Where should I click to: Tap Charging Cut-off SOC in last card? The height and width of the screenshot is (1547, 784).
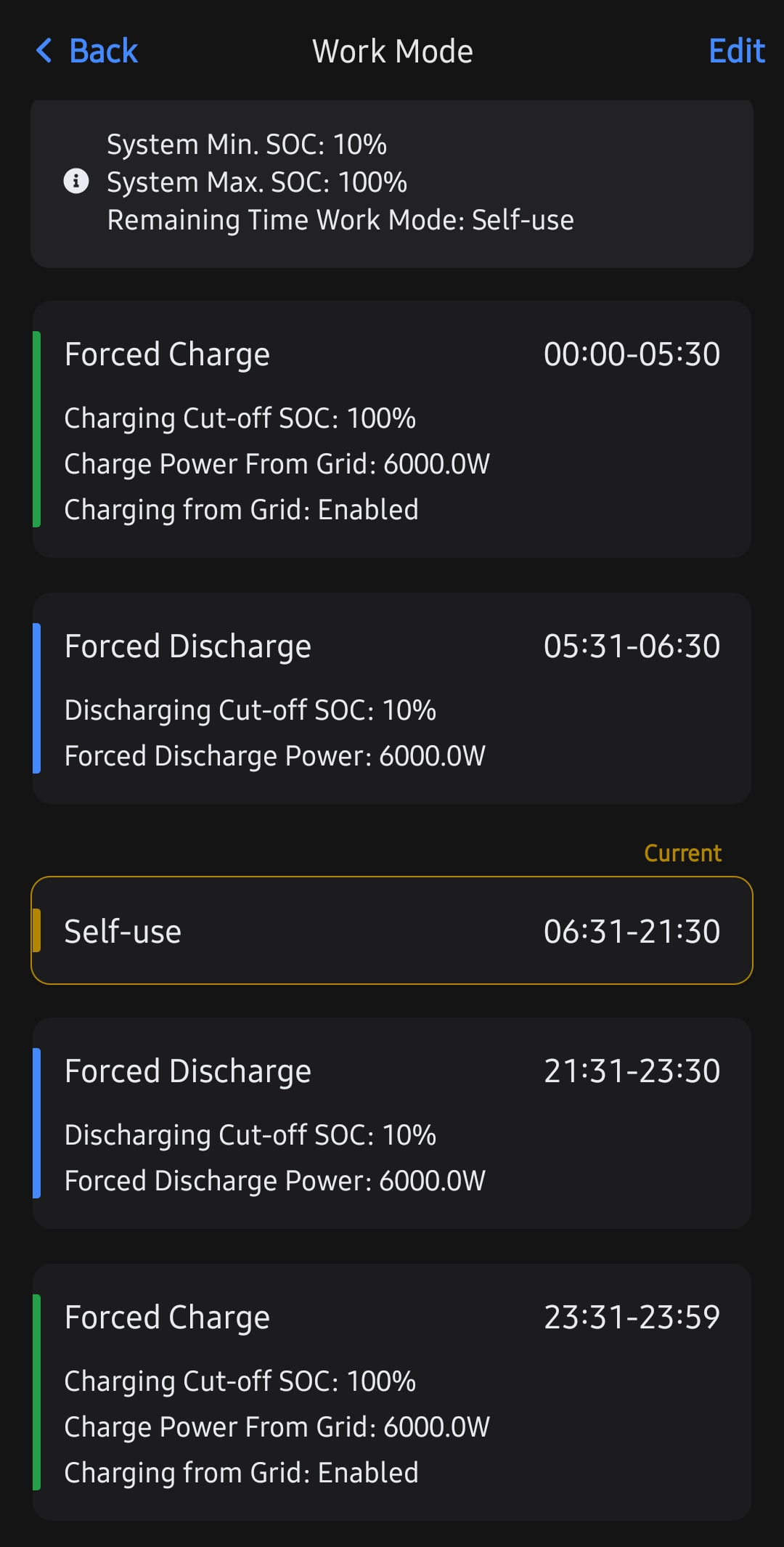240,1381
